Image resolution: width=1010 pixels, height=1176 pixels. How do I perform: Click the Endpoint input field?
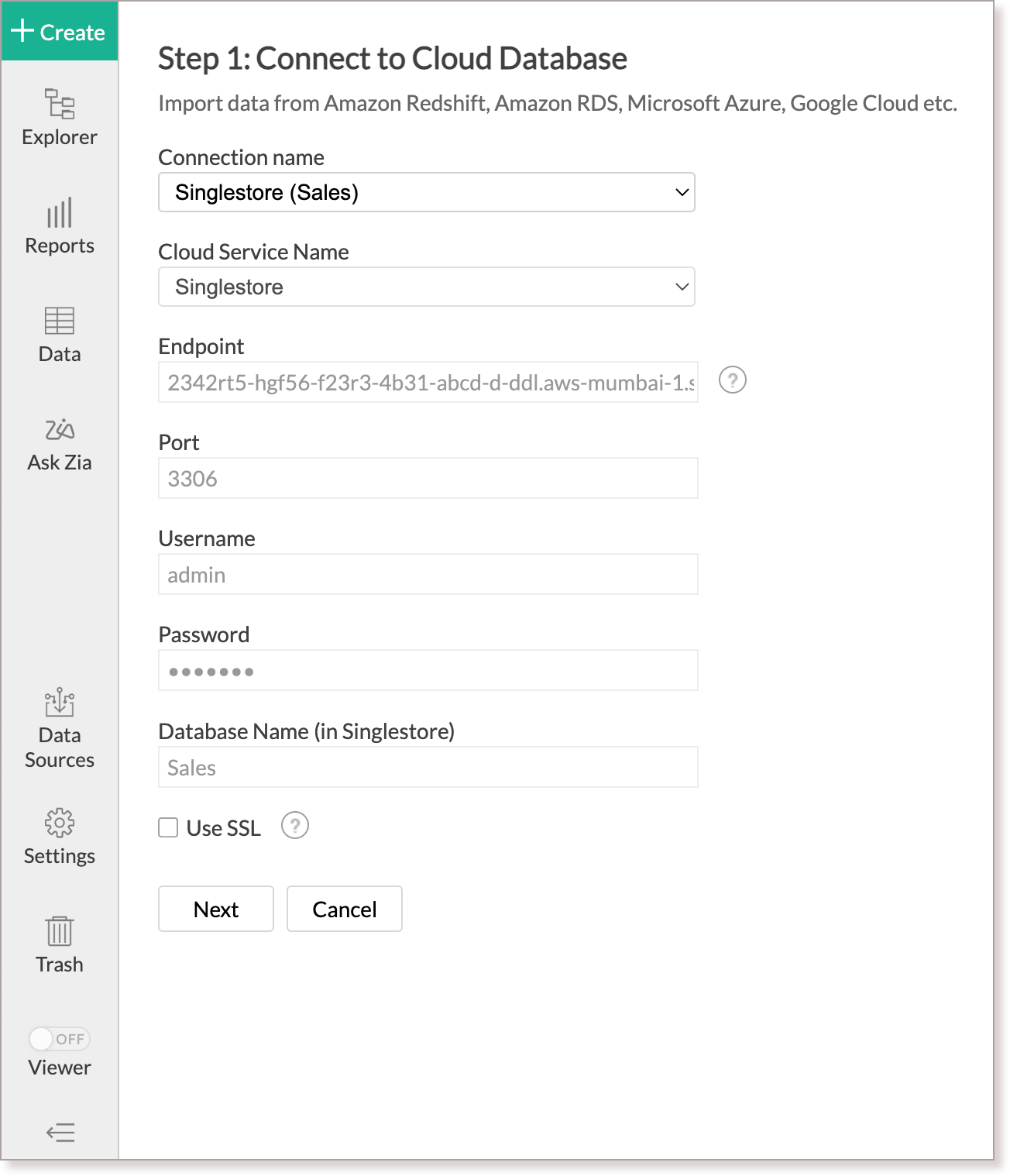click(428, 382)
